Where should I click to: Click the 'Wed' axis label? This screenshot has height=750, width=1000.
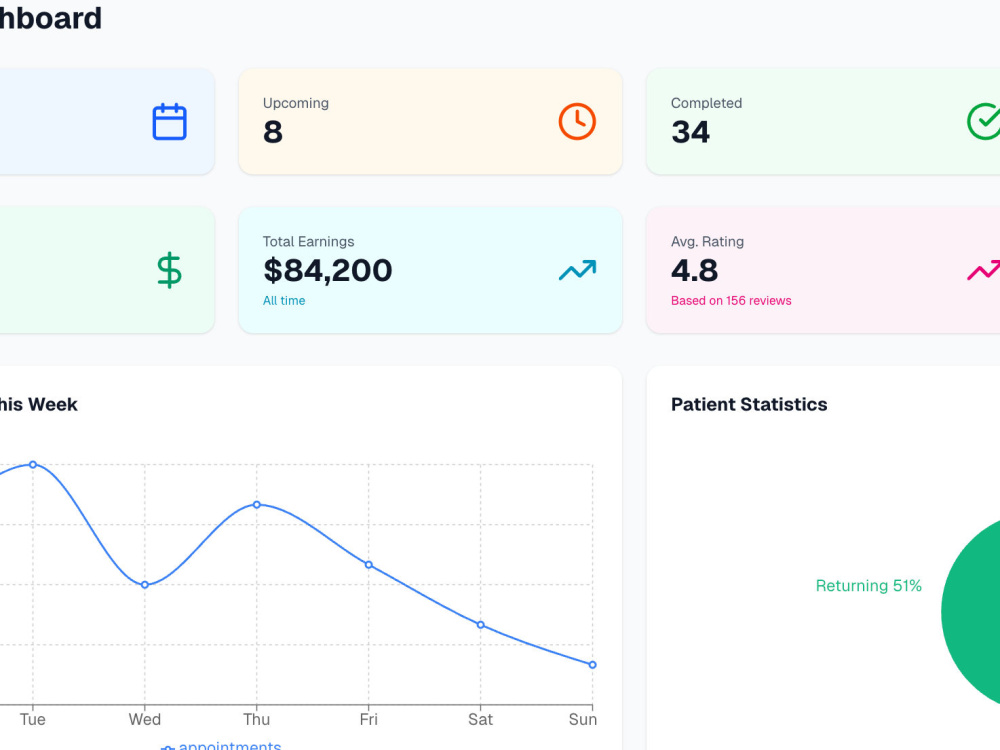(x=145, y=719)
